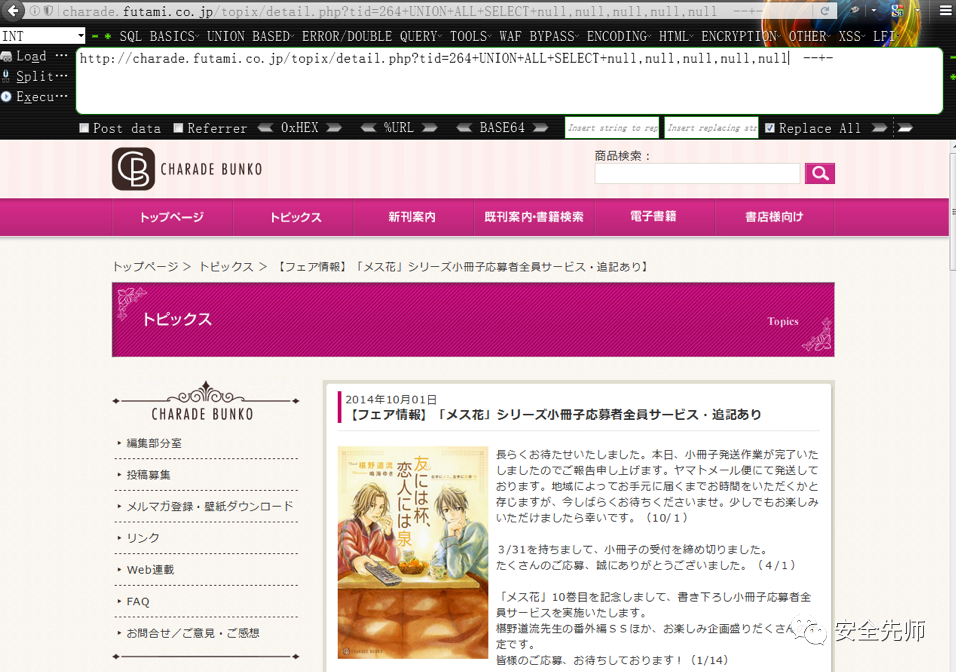Click the Insert replacing string field
This screenshot has height=672, width=956.
(711, 127)
